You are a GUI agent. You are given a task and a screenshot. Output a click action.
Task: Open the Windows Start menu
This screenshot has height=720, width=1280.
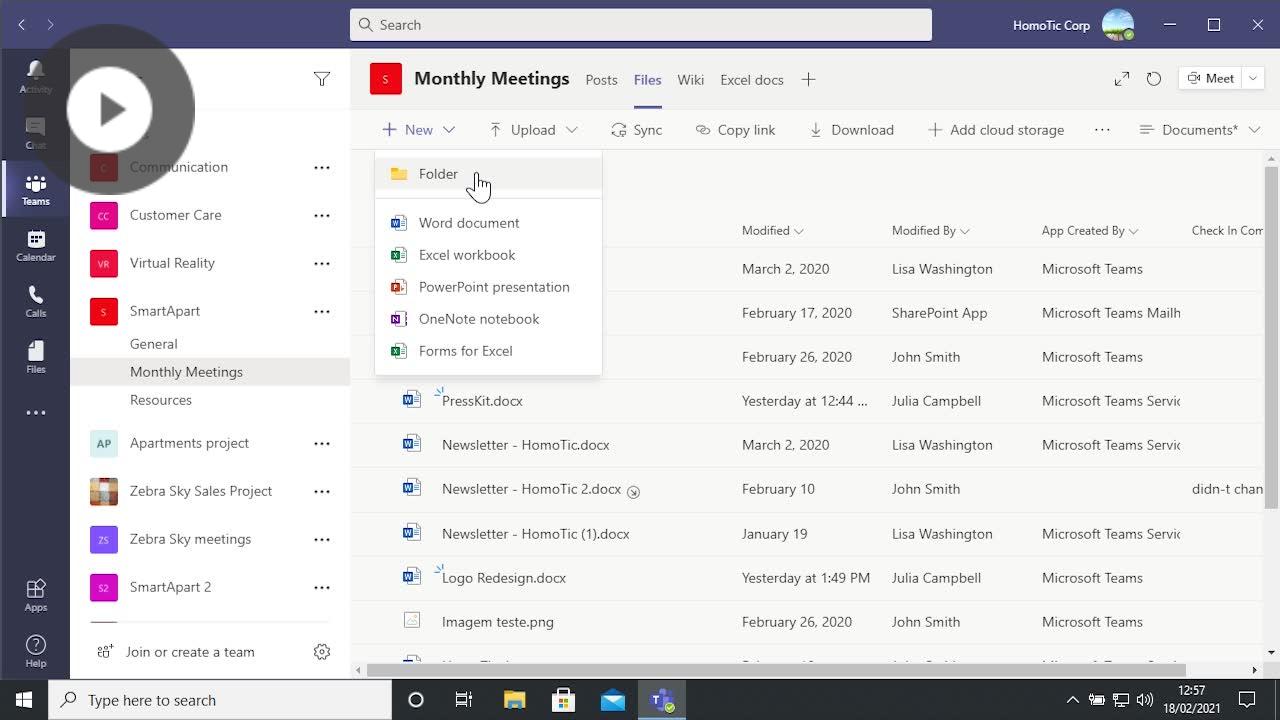pos(24,700)
